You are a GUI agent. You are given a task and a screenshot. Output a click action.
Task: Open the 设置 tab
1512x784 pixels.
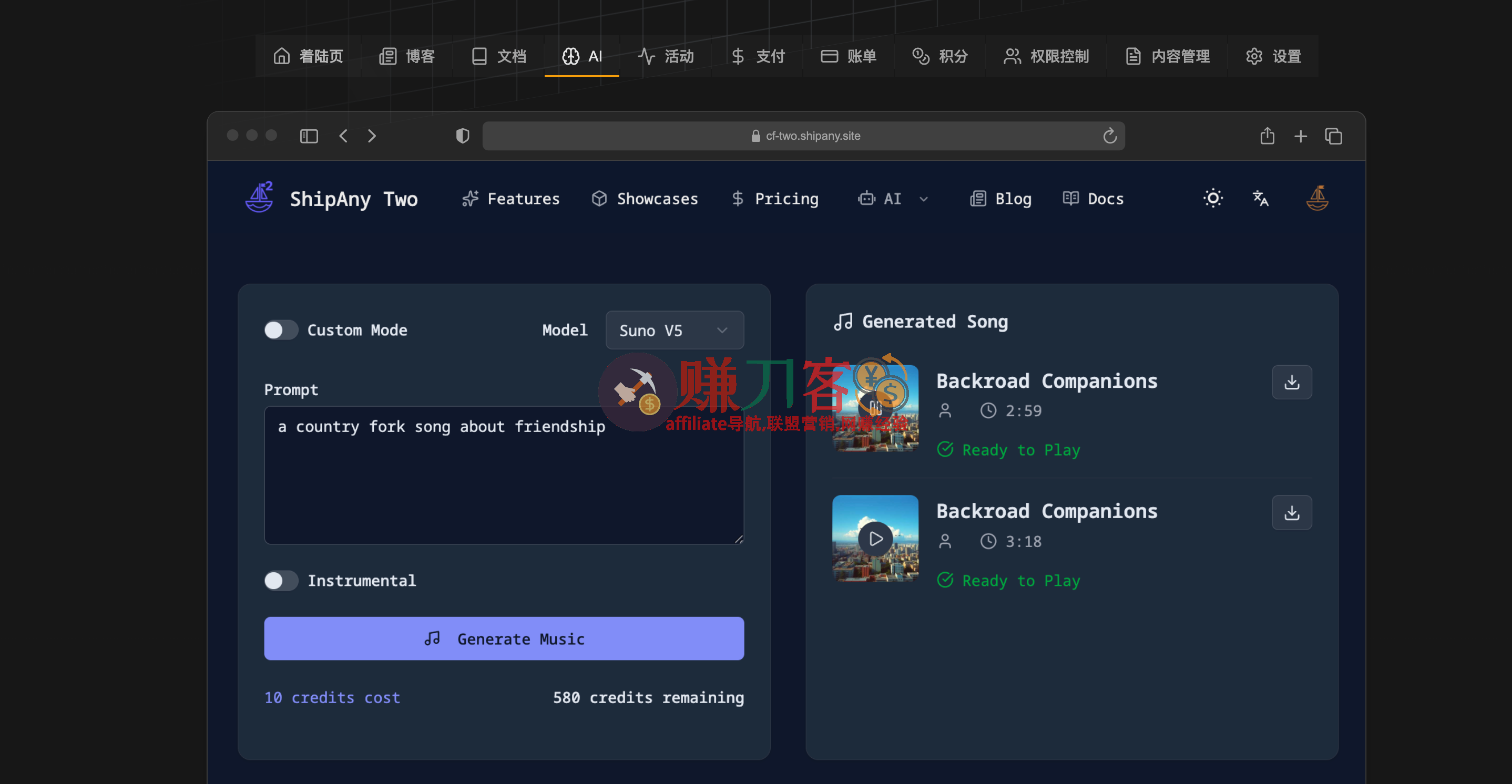click(x=1274, y=56)
